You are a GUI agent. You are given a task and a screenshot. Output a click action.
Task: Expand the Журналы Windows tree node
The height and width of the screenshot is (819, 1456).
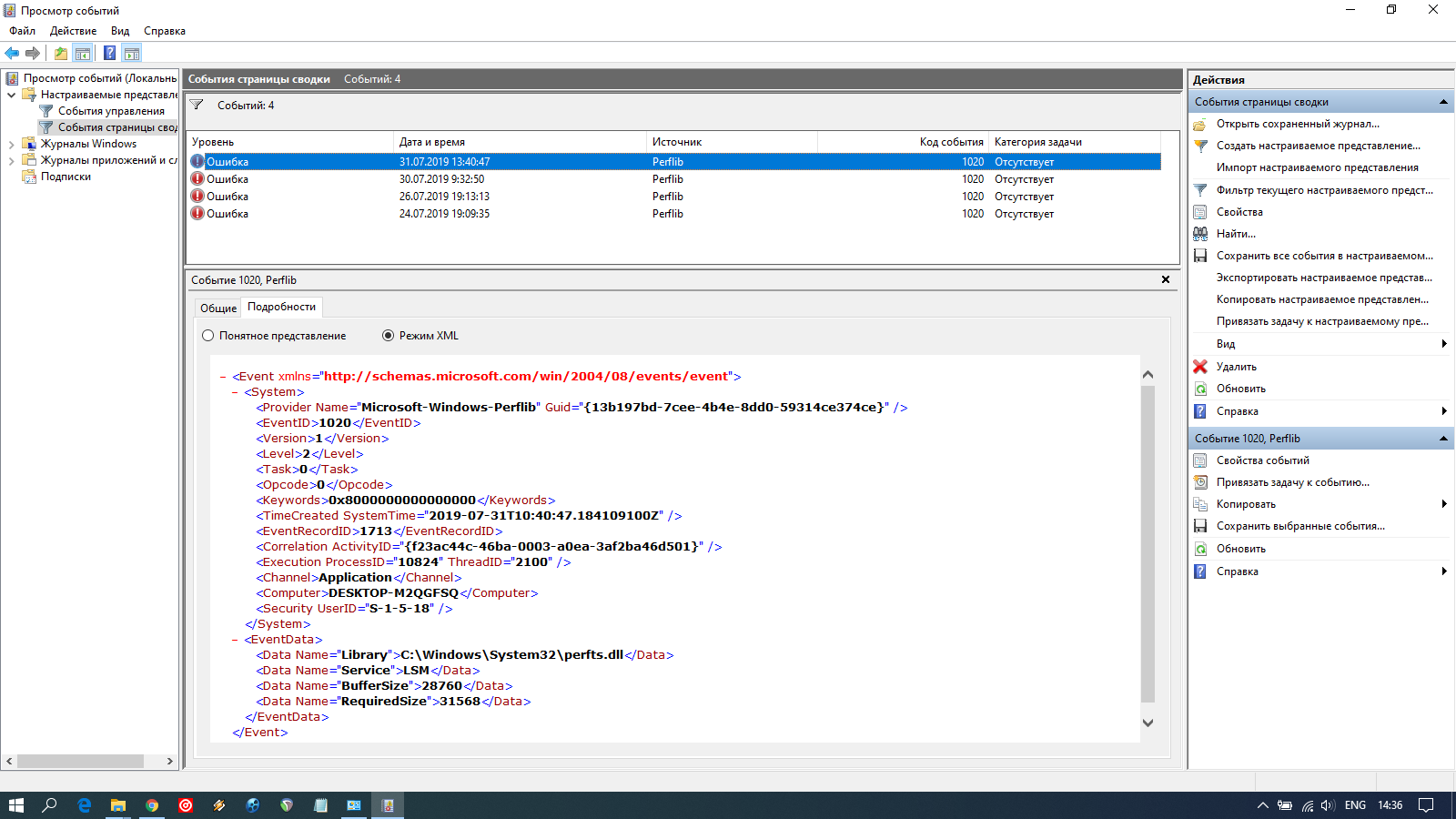tap(11, 144)
